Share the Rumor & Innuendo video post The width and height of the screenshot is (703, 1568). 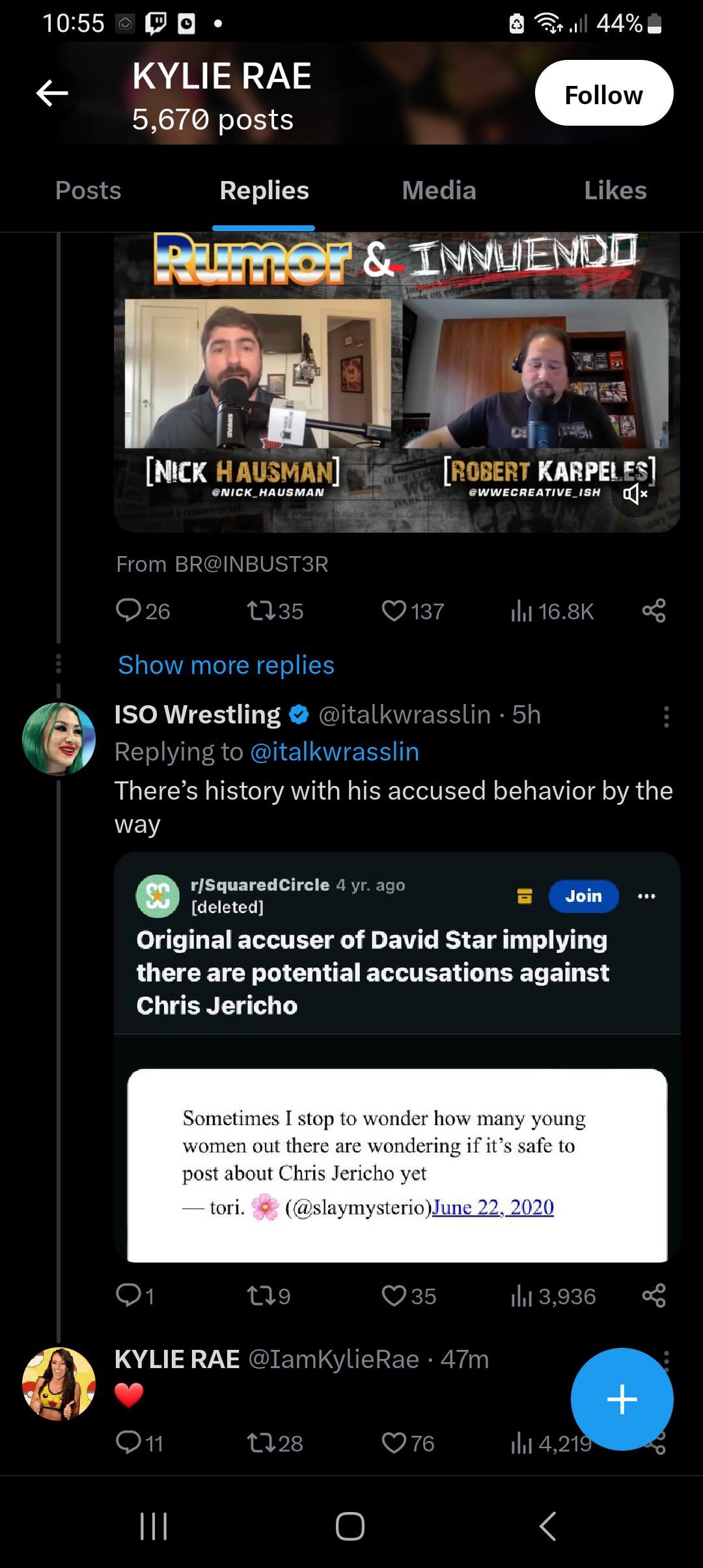point(654,611)
